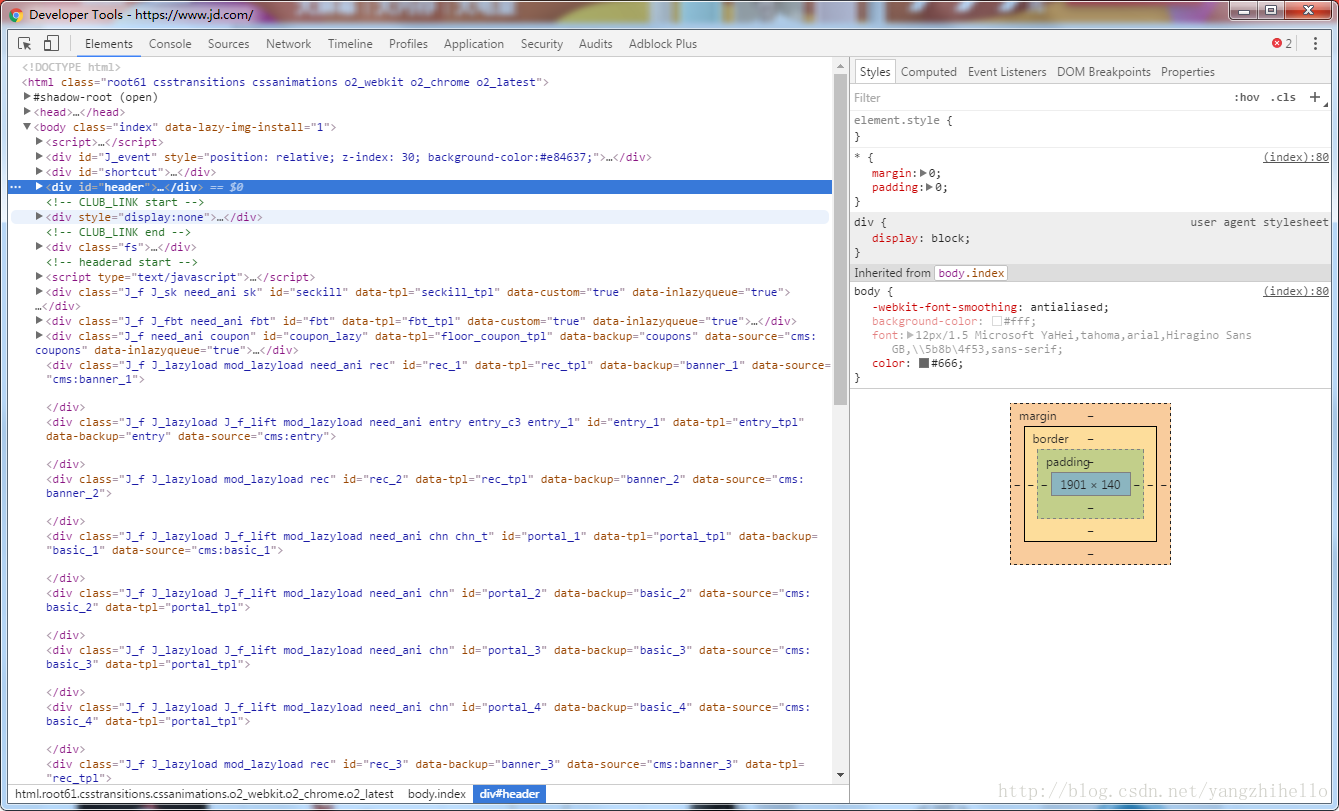Select html.root61 breadcrumb item
The image size is (1339, 811).
pos(204,794)
